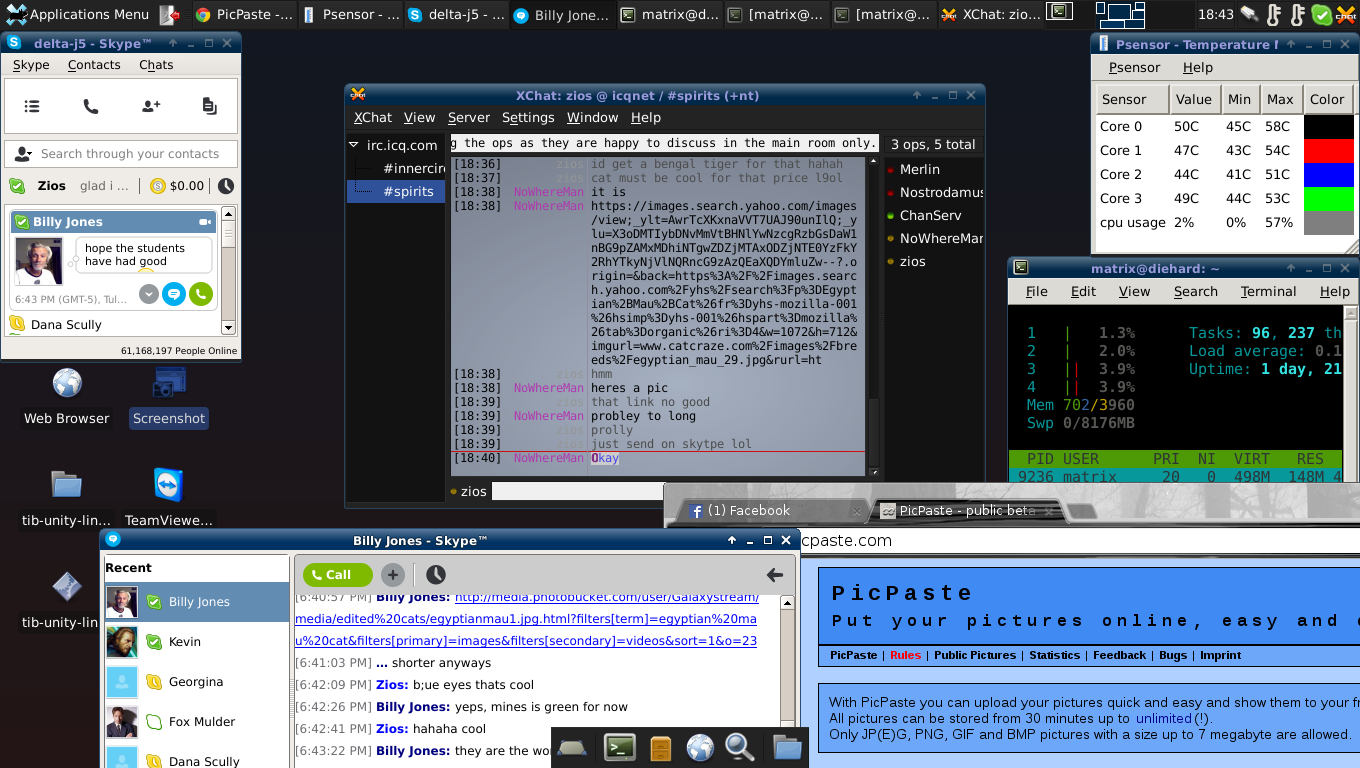Launch terminal from the bottom dock
This screenshot has width=1360, height=768.
point(619,747)
